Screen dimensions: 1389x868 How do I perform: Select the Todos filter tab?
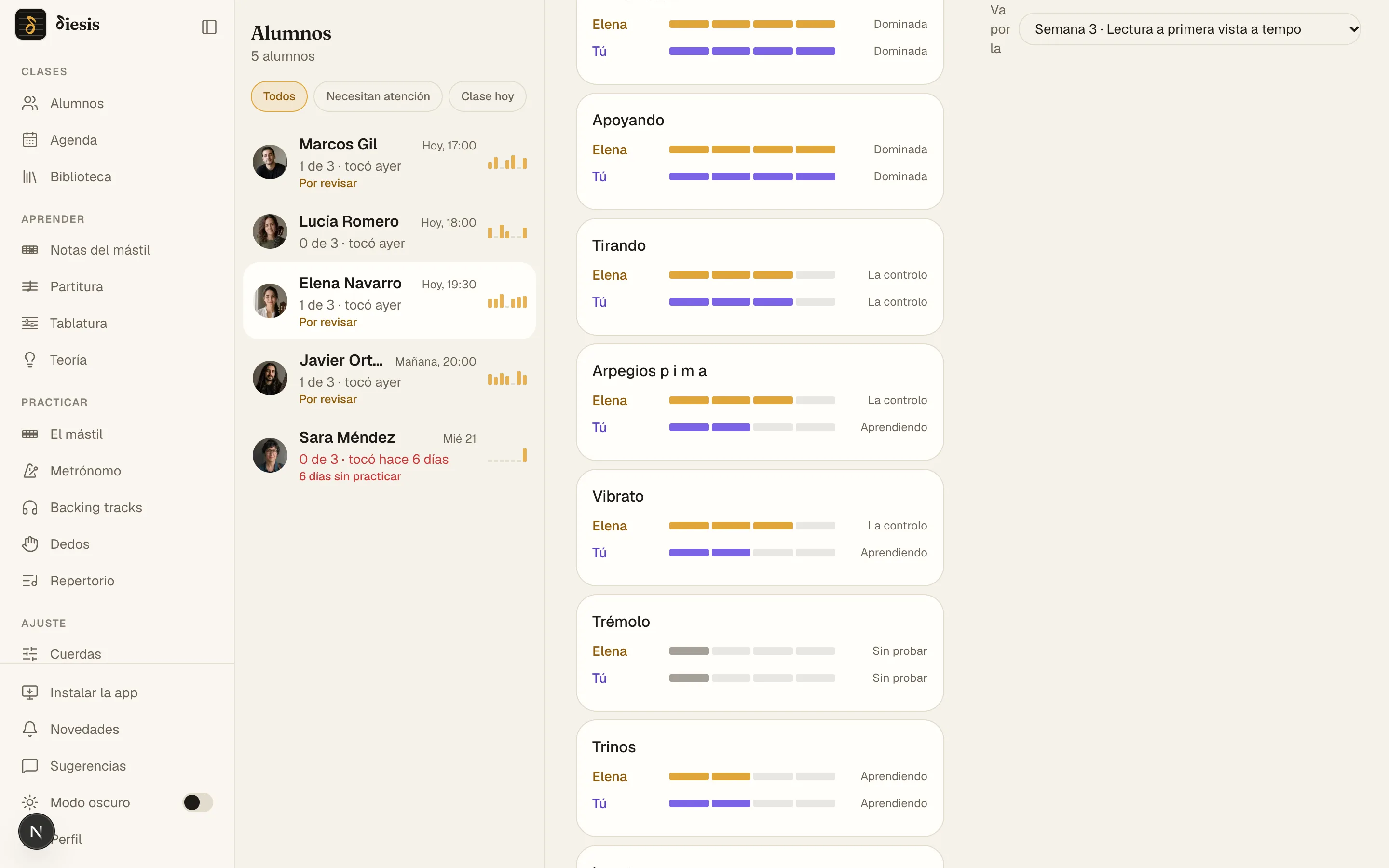279,96
